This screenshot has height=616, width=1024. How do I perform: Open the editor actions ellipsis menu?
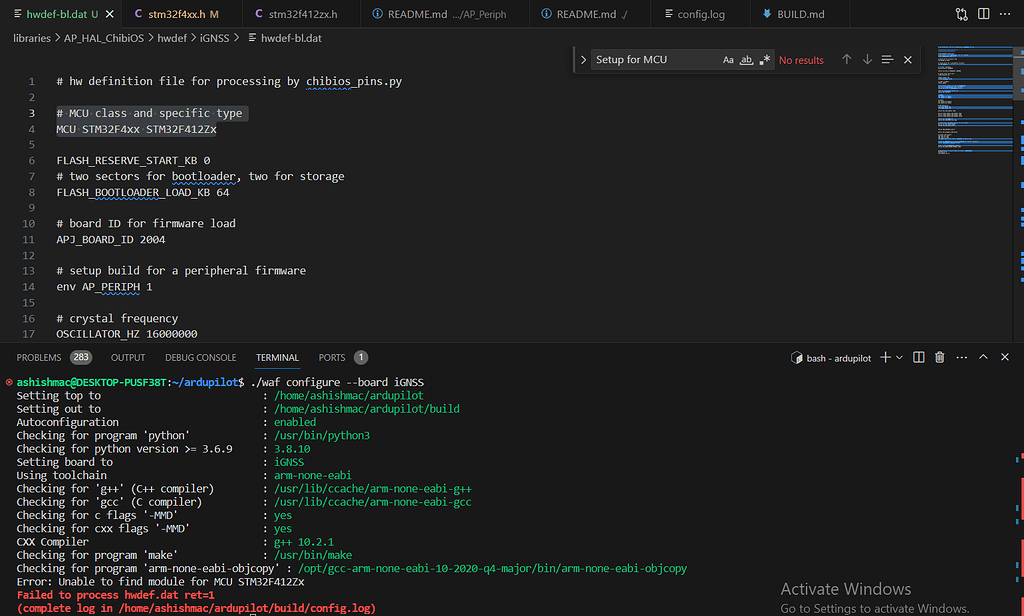(x=1005, y=13)
